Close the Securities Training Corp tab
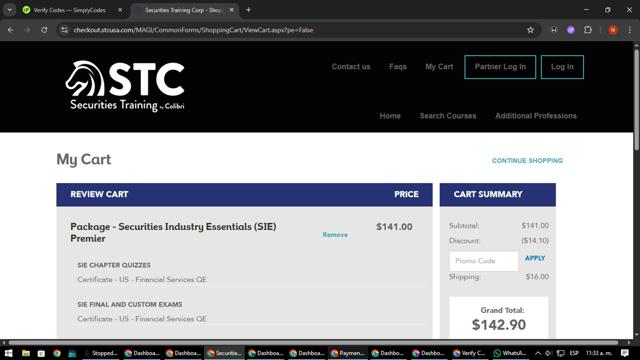Viewport: 640px width, 360px height. [231, 10]
